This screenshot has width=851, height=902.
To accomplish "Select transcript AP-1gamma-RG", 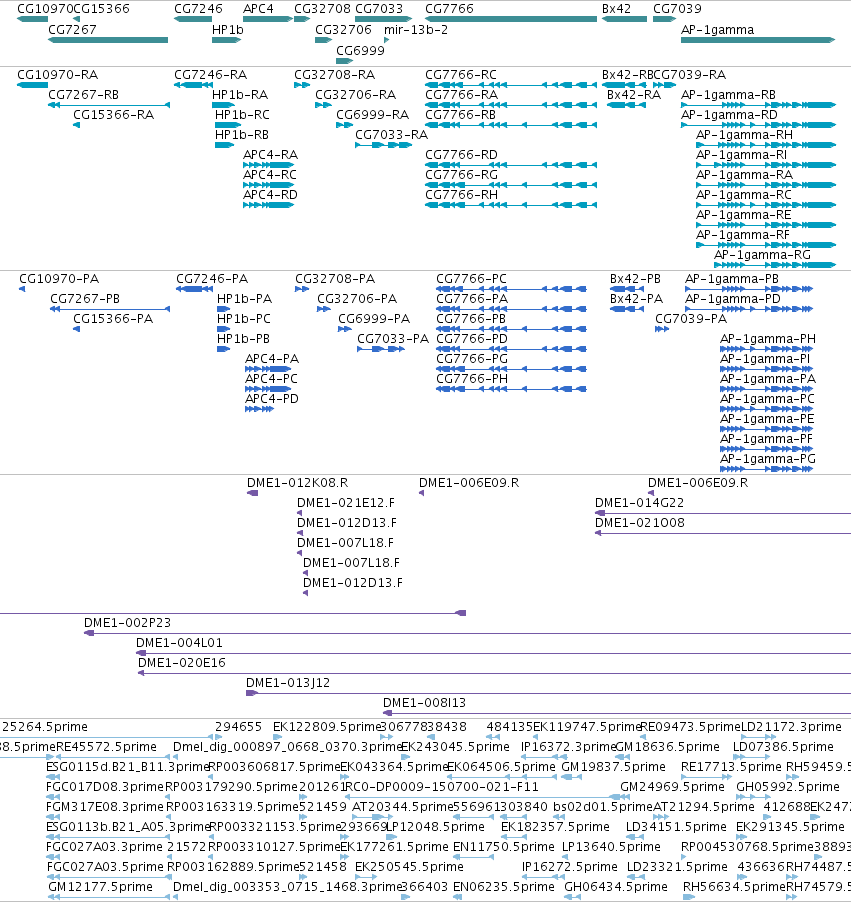I will [762, 255].
